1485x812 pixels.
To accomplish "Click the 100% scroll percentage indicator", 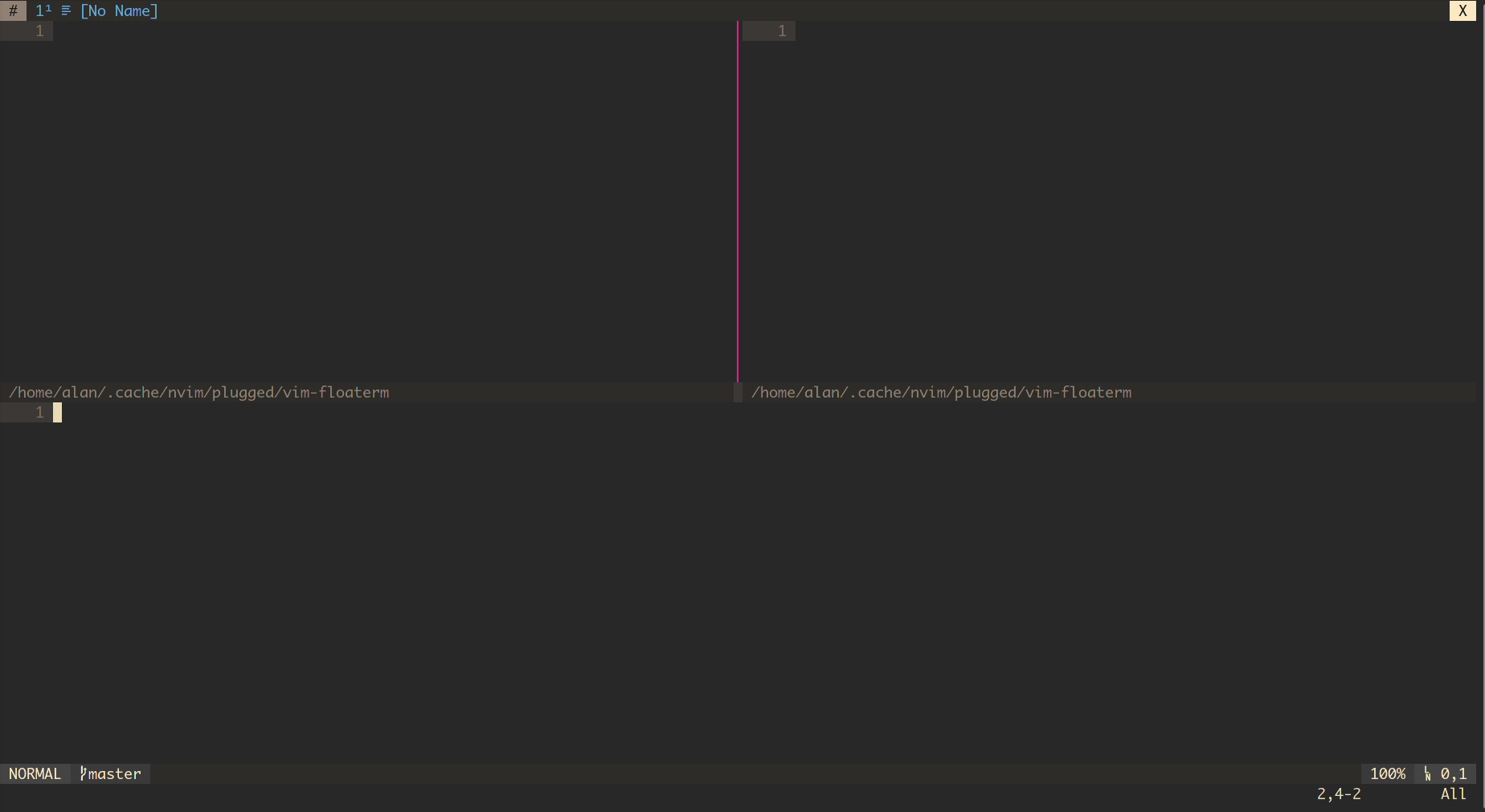I will click(1388, 773).
